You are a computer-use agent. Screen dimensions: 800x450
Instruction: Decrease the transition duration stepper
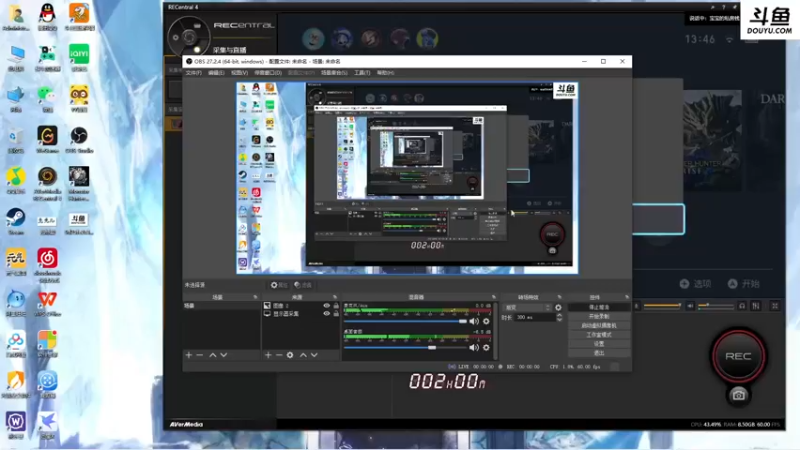[x=559, y=319]
